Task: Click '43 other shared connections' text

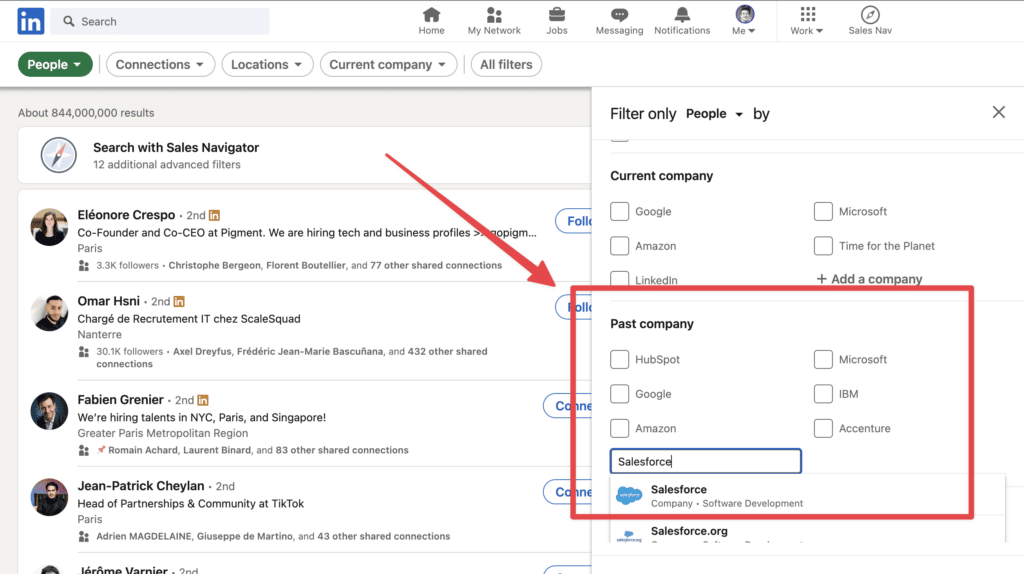Action: pos(383,536)
